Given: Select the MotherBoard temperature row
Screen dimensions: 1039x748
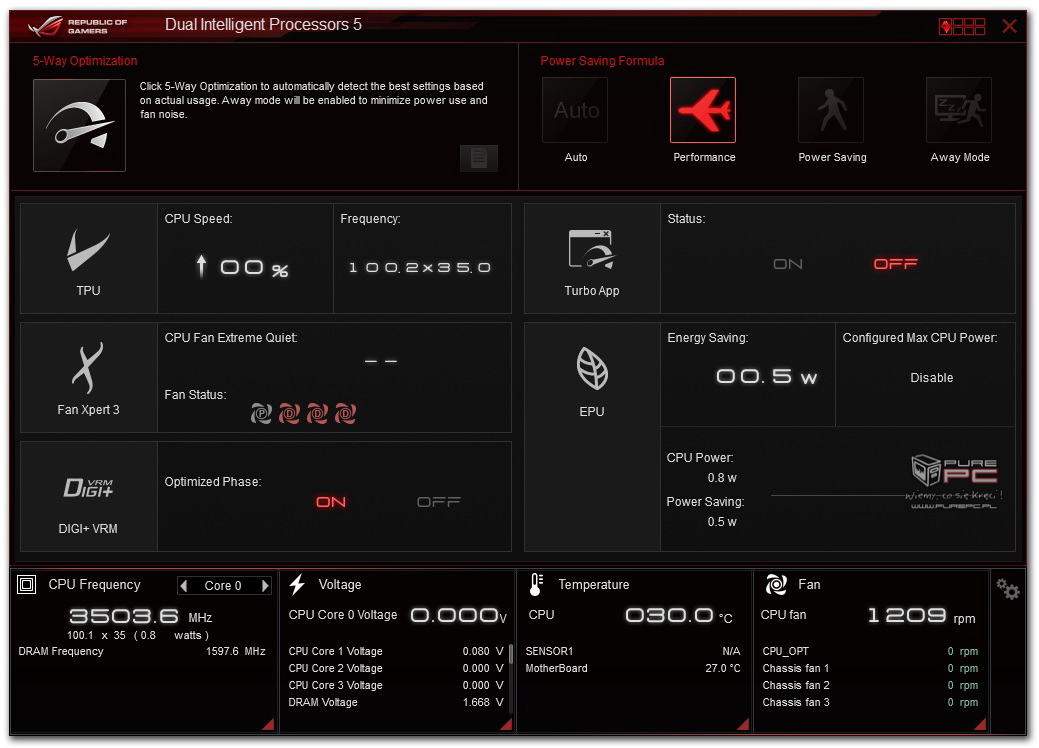Looking at the screenshot, I should click(633, 668).
